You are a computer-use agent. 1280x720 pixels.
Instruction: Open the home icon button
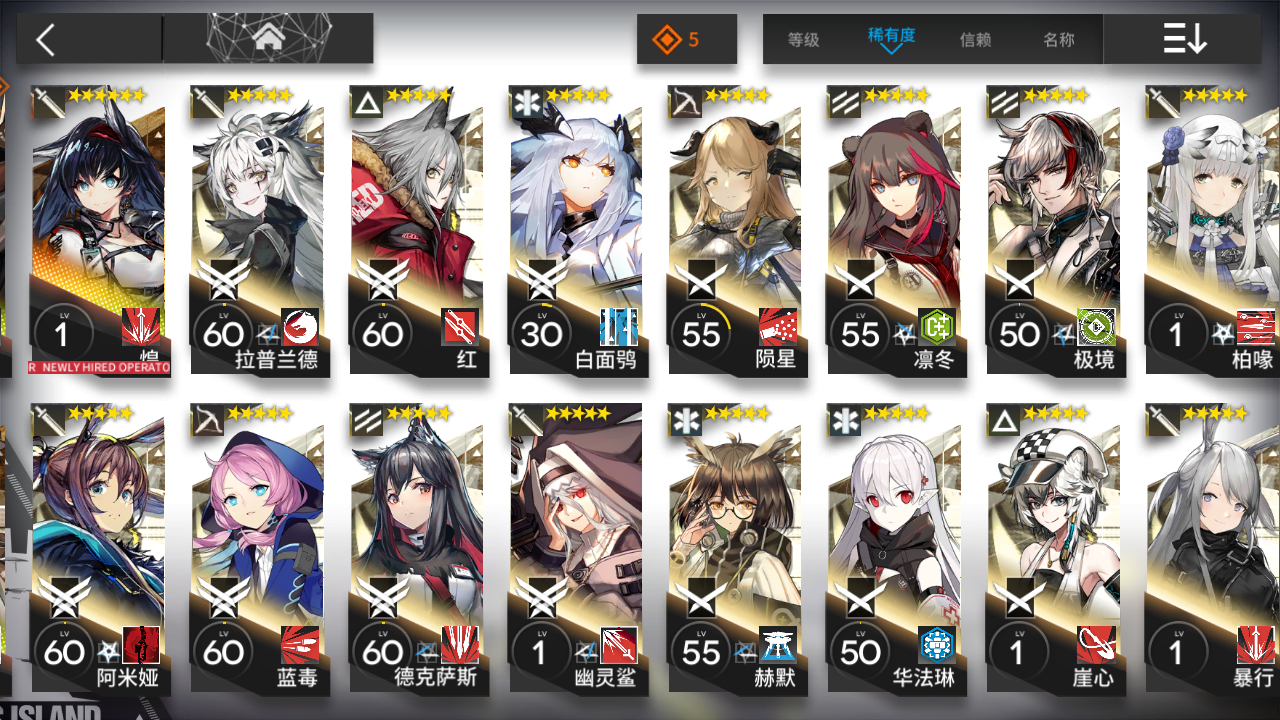(267, 38)
